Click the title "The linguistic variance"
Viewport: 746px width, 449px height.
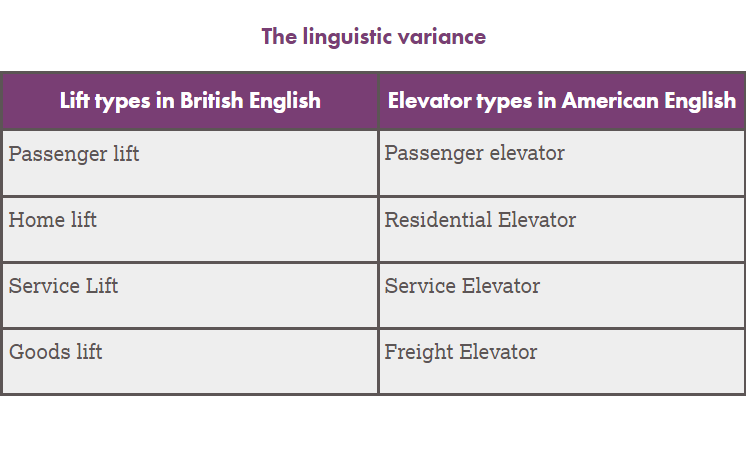coord(373,37)
